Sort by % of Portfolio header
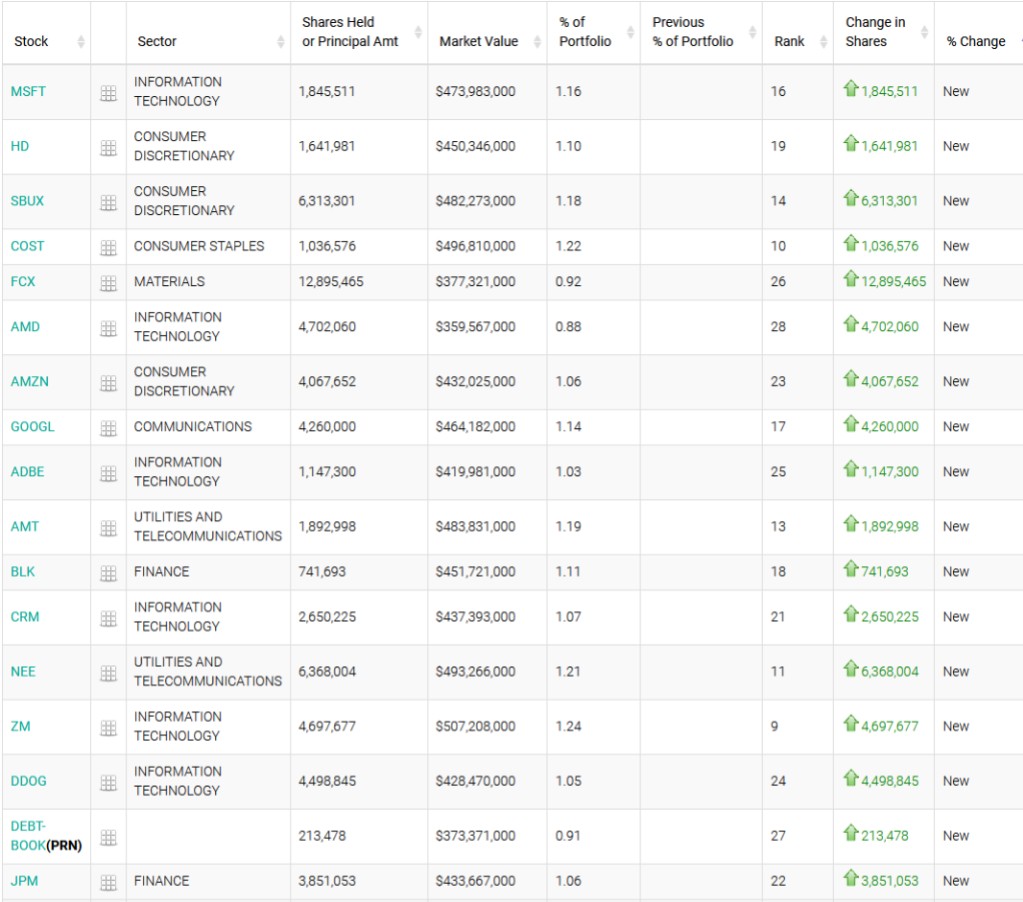The image size is (1023, 902). point(585,32)
